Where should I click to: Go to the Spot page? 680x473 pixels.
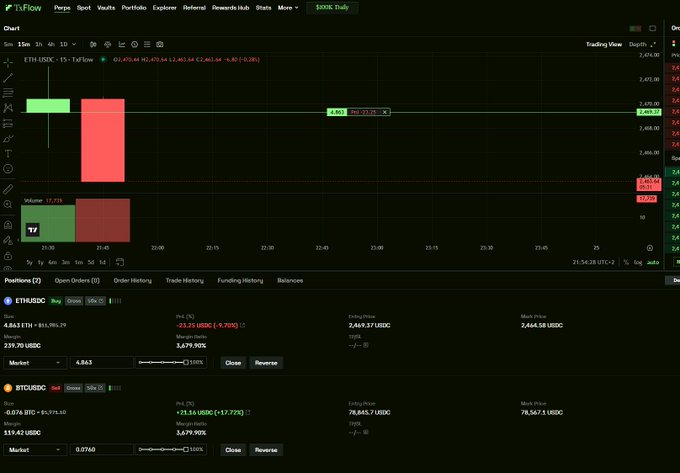click(x=84, y=8)
